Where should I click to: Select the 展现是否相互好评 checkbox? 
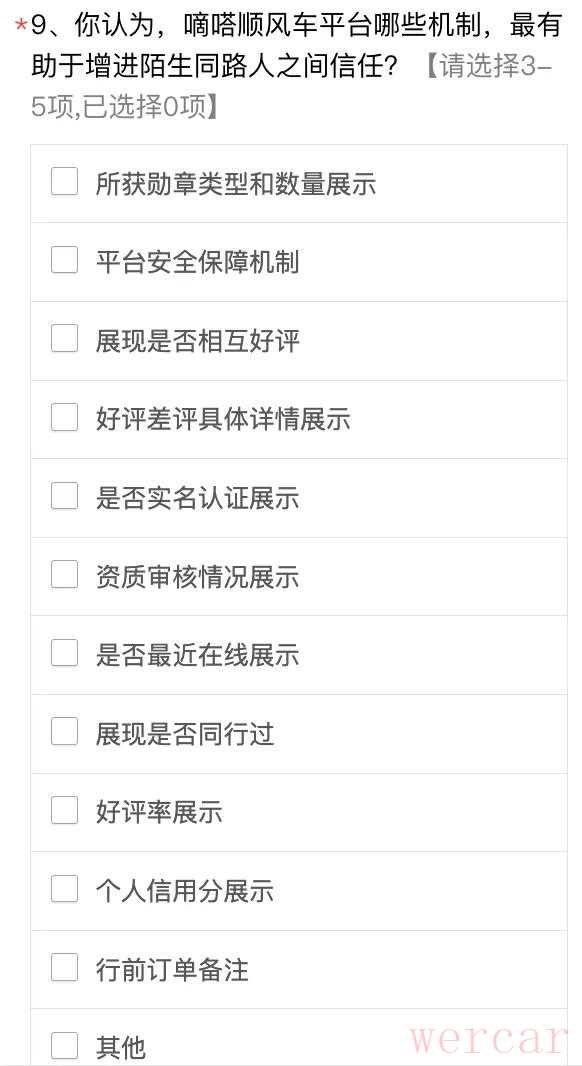(x=65, y=339)
